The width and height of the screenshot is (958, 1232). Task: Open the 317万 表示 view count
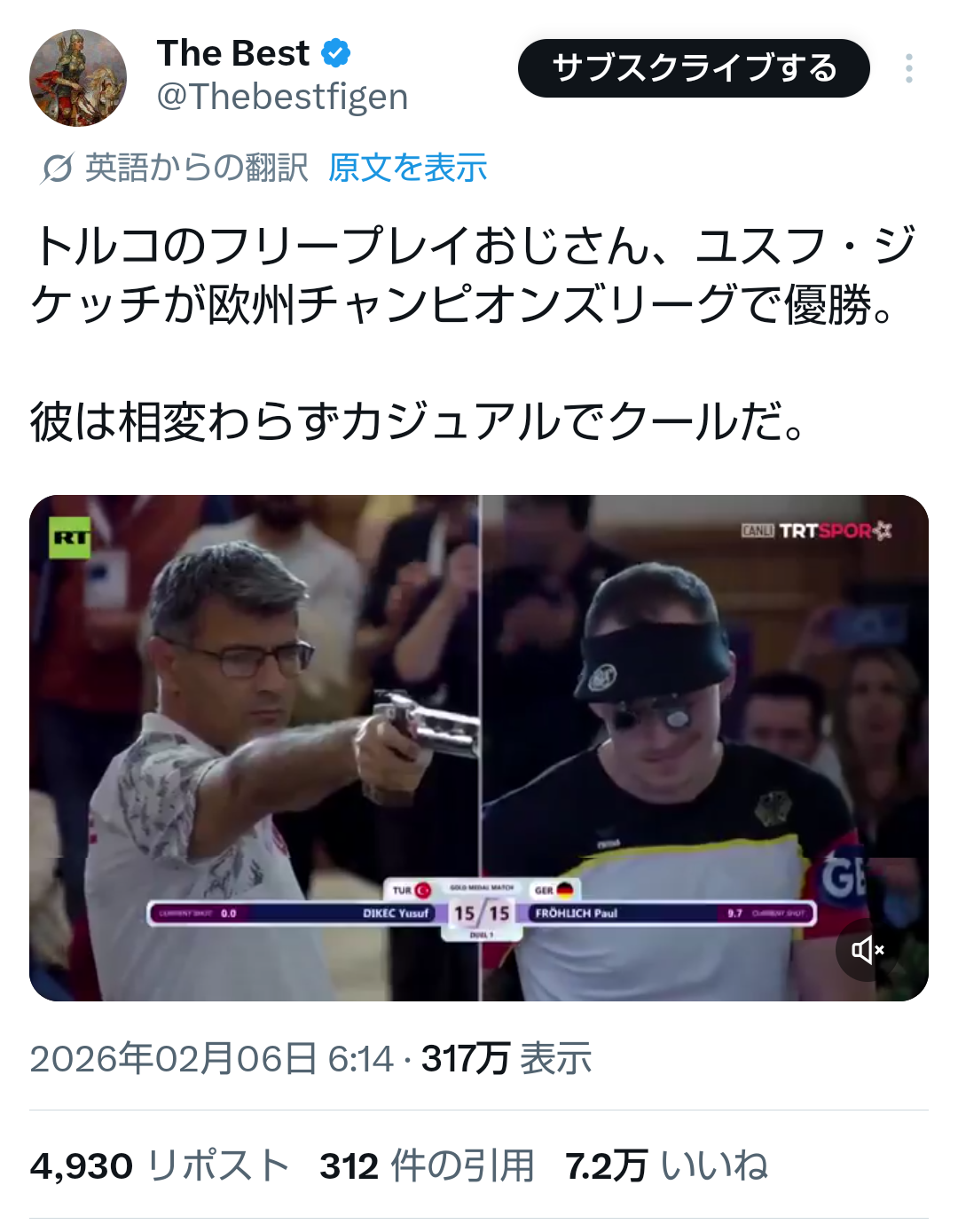pos(506,1058)
